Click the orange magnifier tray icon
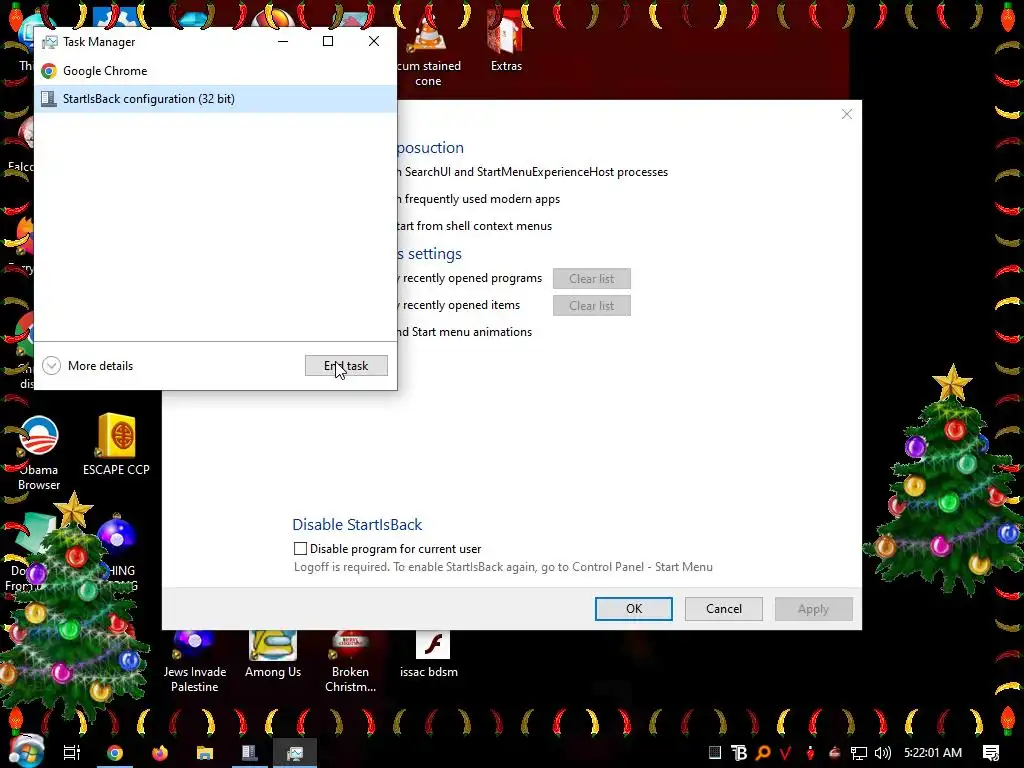Image resolution: width=1024 pixels, height=768 pixels. tap(762, 753)
